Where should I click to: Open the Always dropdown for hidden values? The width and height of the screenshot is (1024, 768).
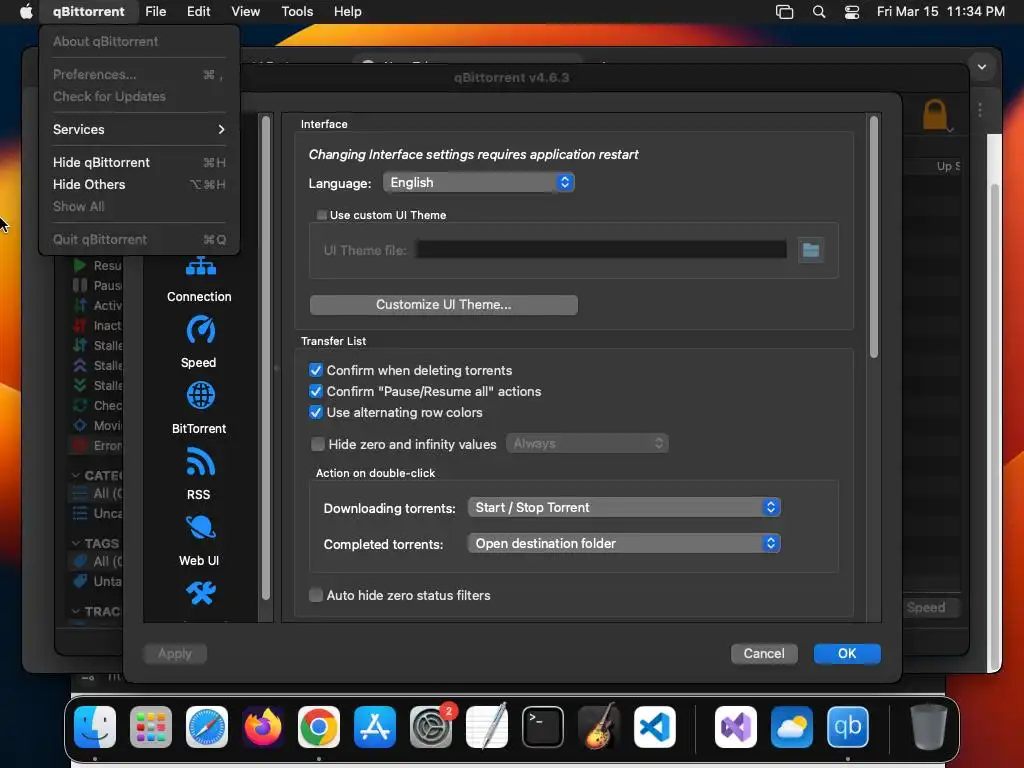[x=587, y=443]
